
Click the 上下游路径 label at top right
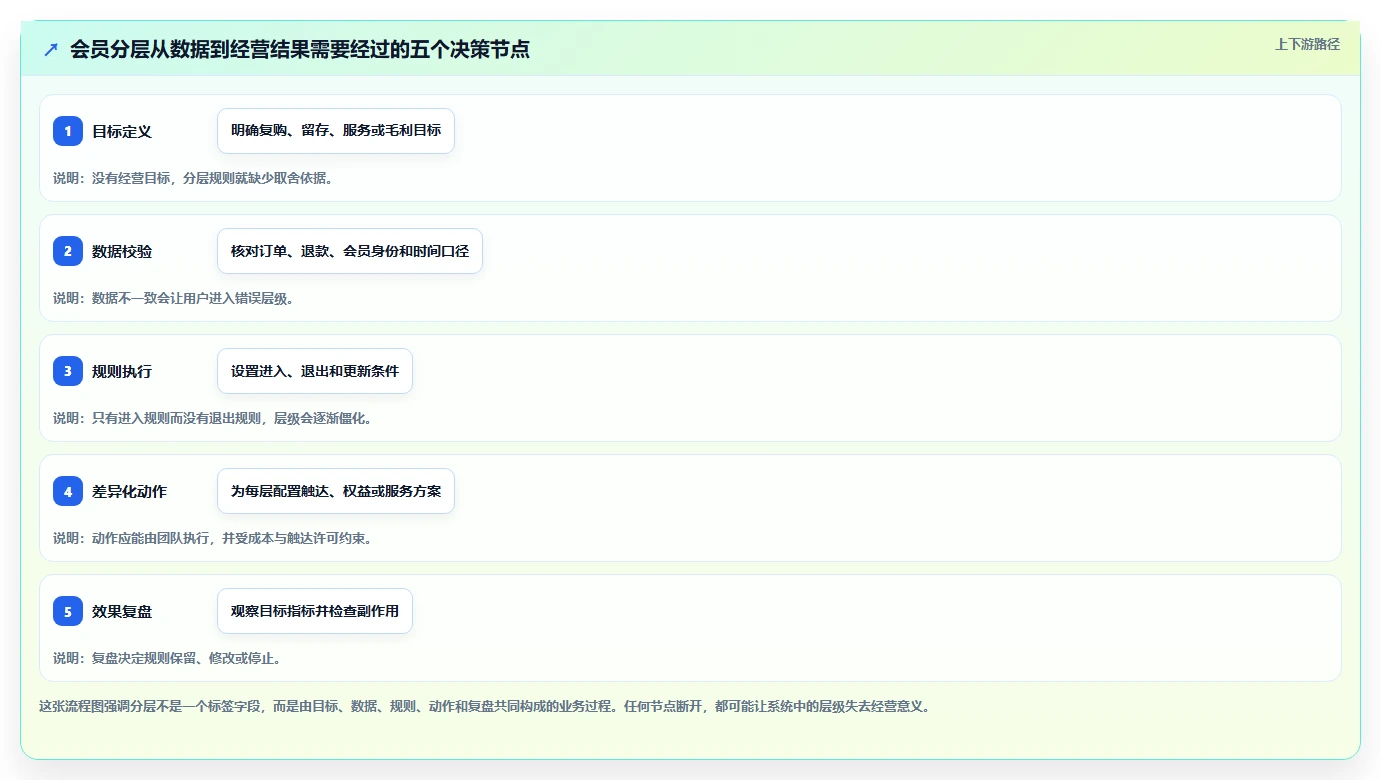click(1307, 44)
